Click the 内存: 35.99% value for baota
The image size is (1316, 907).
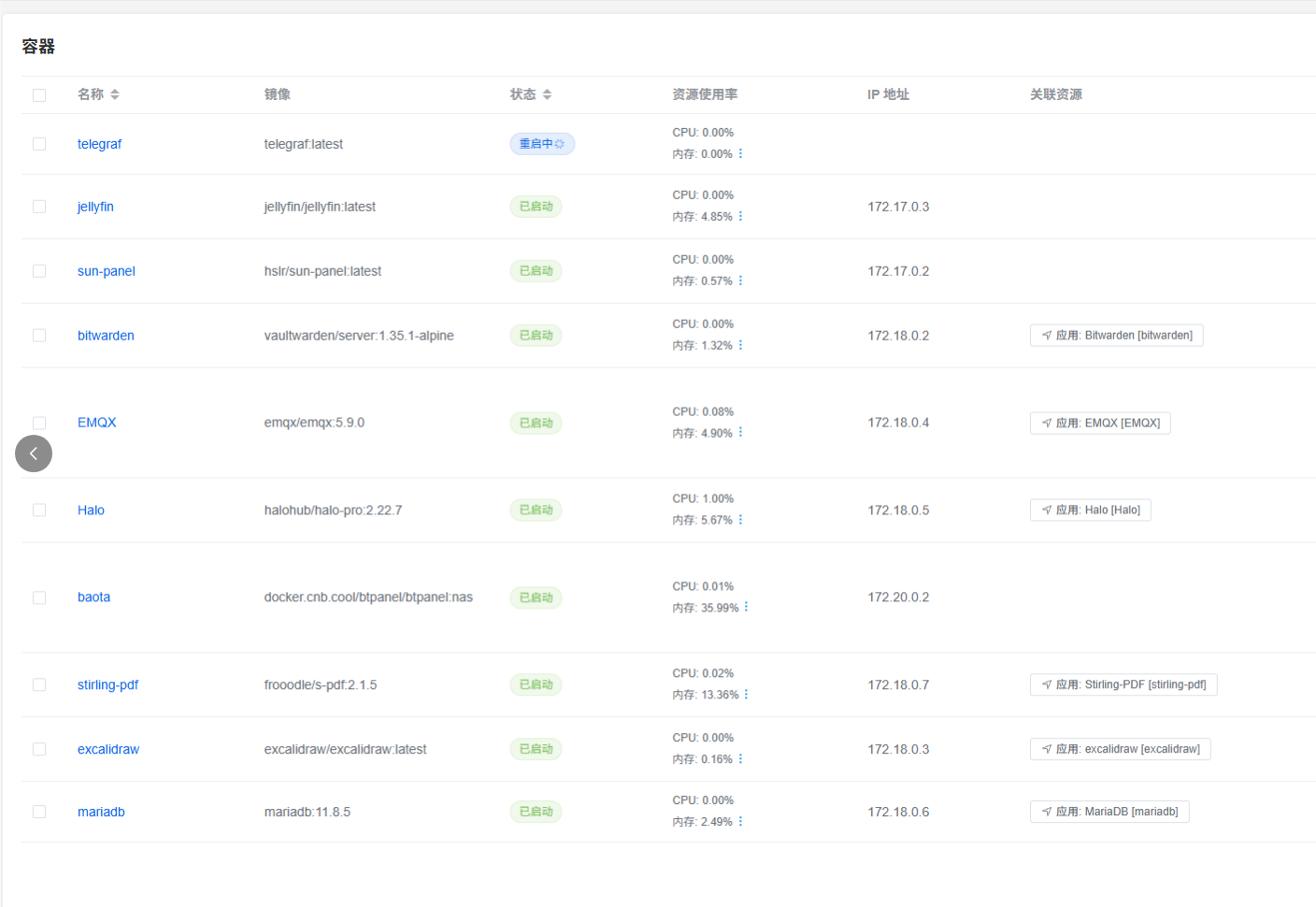point(706,608)
